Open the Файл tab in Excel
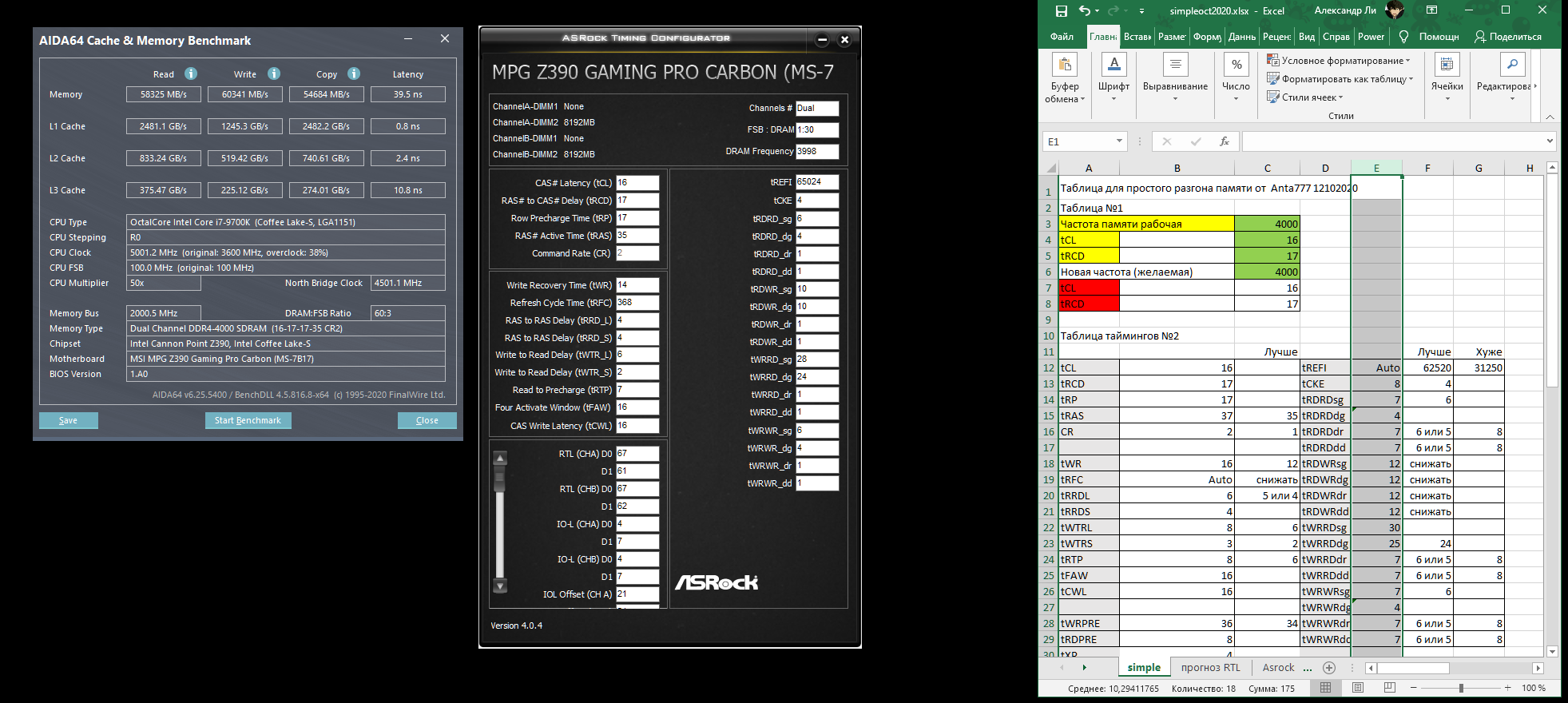This screenshot has width=1568, height=703. [x=1062, y=37]
